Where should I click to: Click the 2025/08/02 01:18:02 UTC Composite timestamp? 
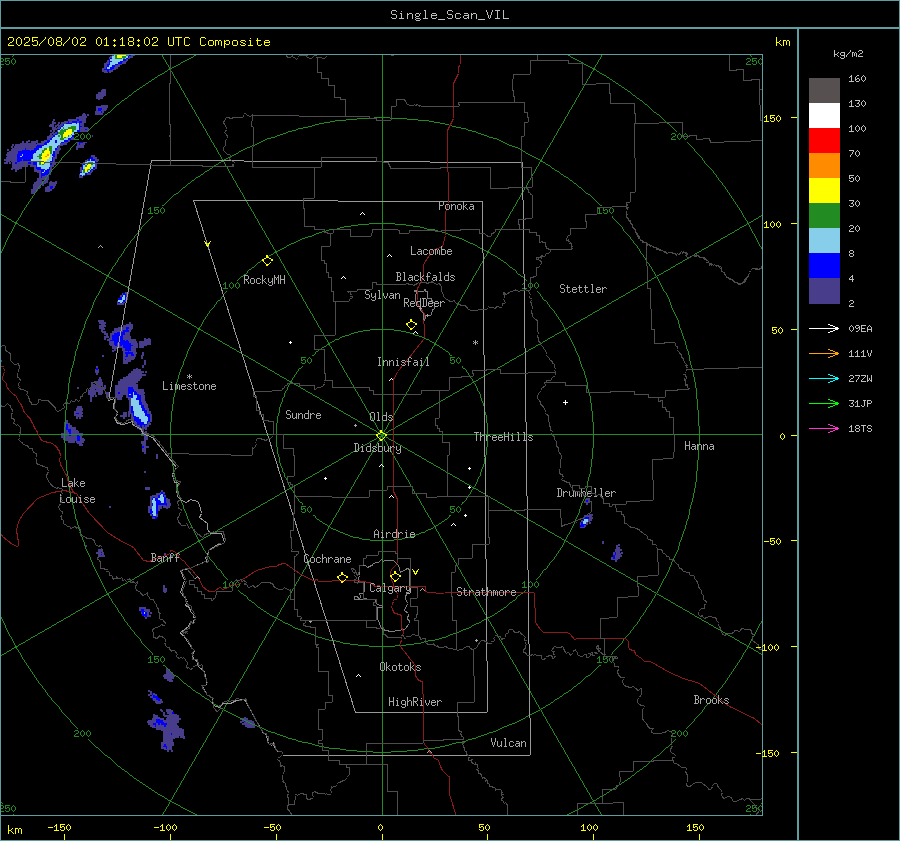tap(138, 42)
